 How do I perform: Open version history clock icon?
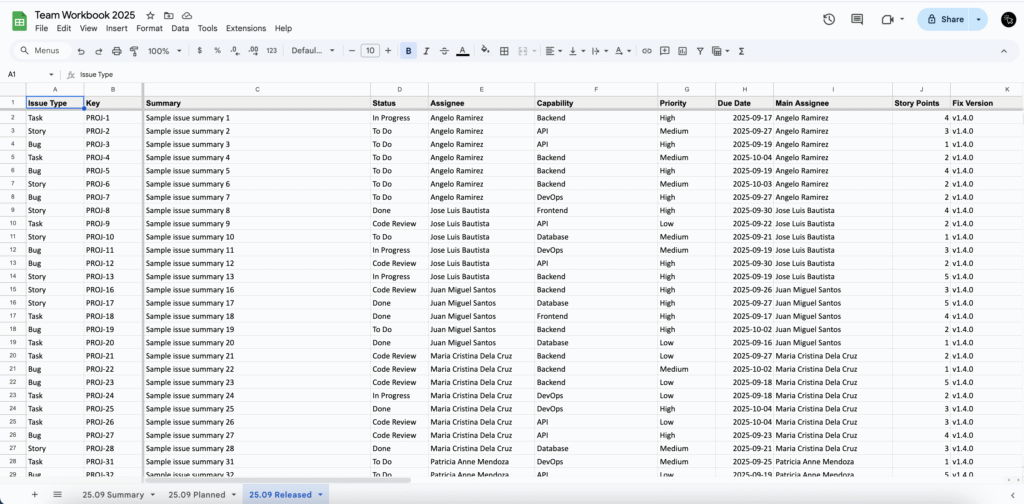pos(829,19)
